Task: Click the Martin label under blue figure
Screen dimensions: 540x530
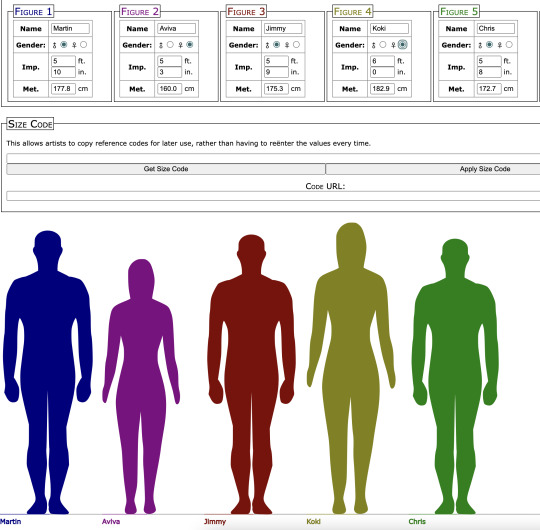Action: point(10,521)
